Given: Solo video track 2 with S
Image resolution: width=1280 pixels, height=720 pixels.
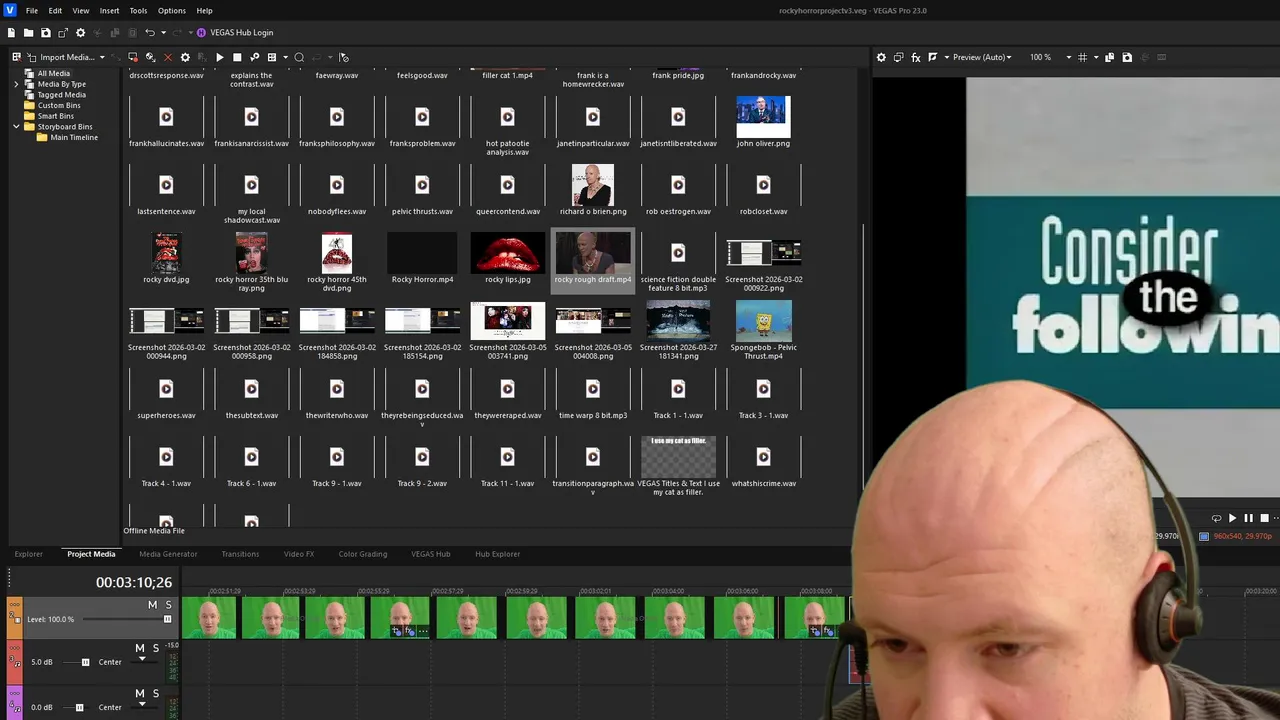Looking at the screenshot, I should tap(168, 605).
